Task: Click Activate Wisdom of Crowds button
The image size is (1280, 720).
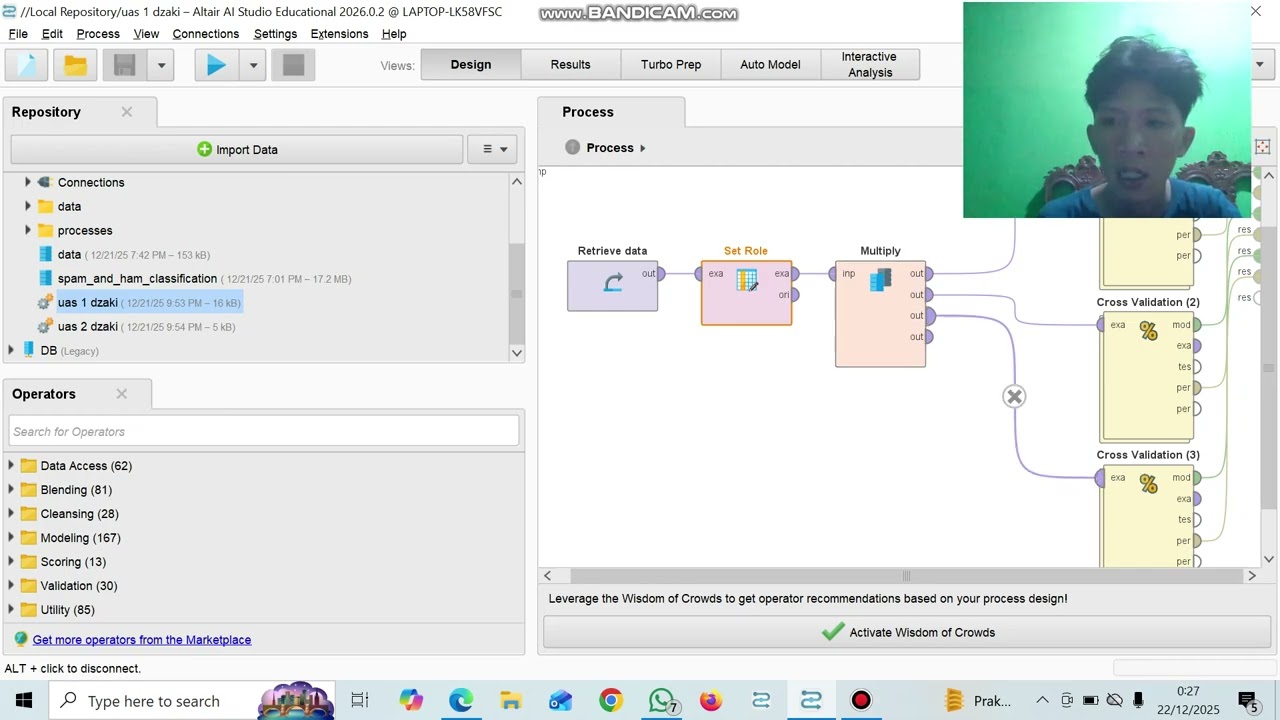Action: (908, 632)
